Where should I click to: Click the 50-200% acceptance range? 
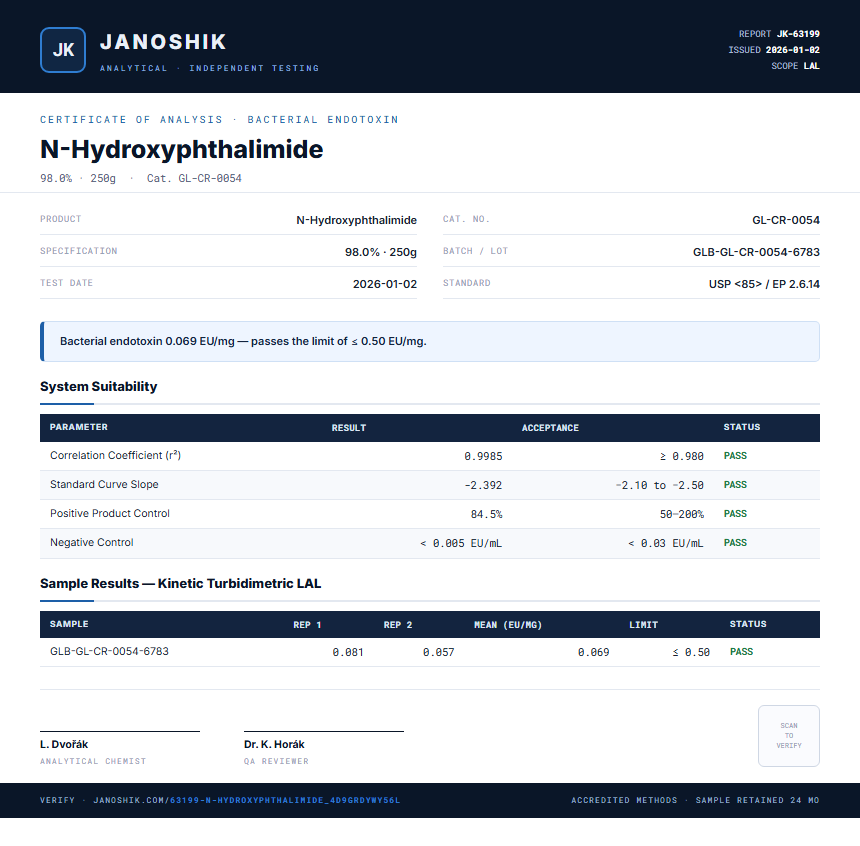(682, 514)
